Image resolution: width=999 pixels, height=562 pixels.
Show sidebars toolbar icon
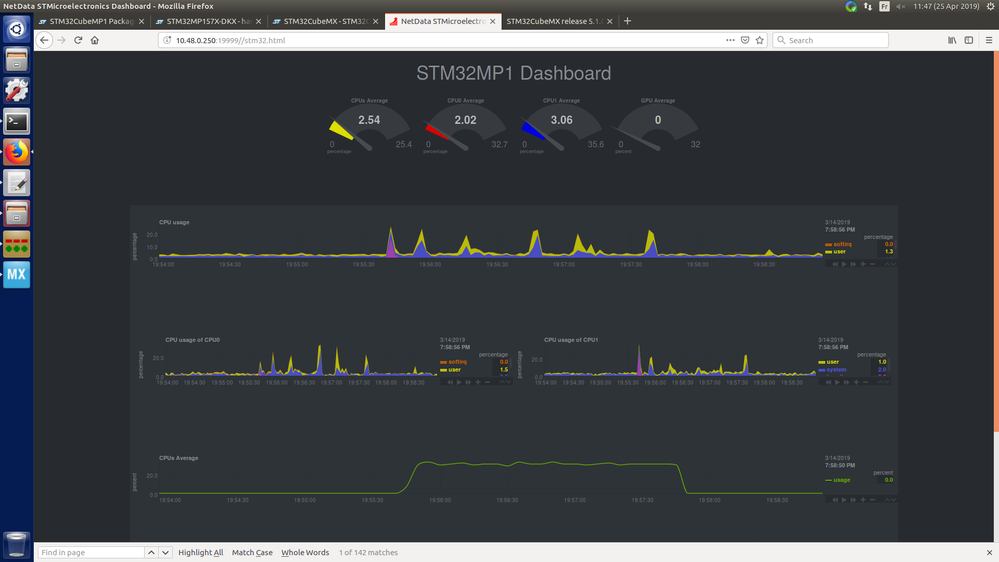click(968, 40)
